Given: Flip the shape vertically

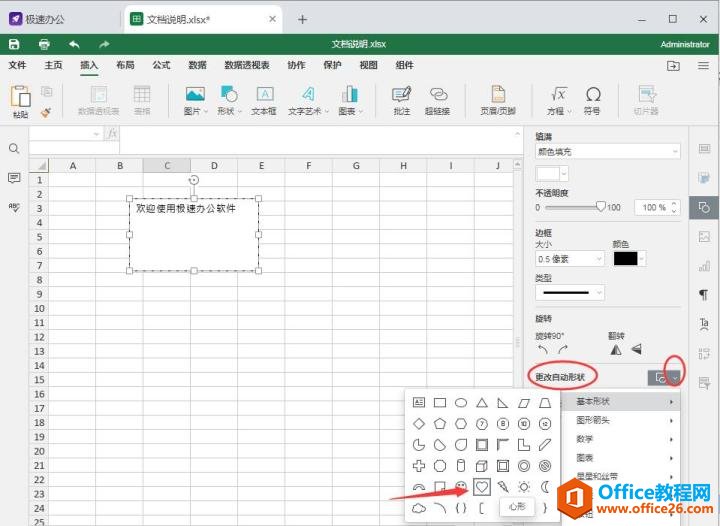Looking at the screenshot, I should (x=636, y=350).
